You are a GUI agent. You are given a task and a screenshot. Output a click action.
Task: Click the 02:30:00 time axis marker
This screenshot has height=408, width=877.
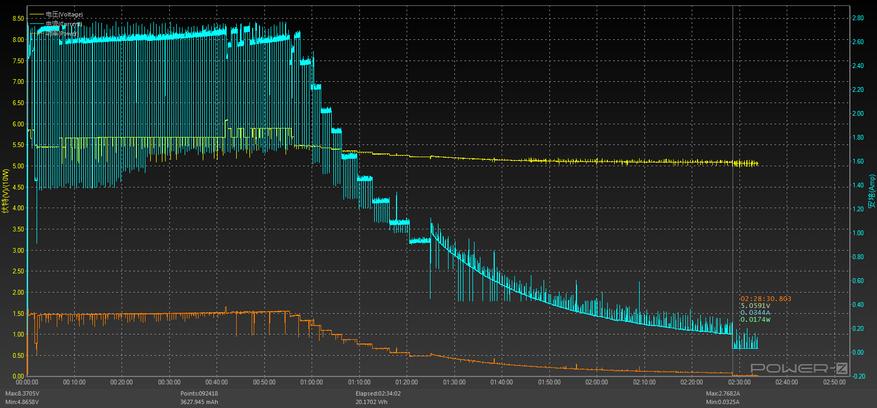pos(739,382)
